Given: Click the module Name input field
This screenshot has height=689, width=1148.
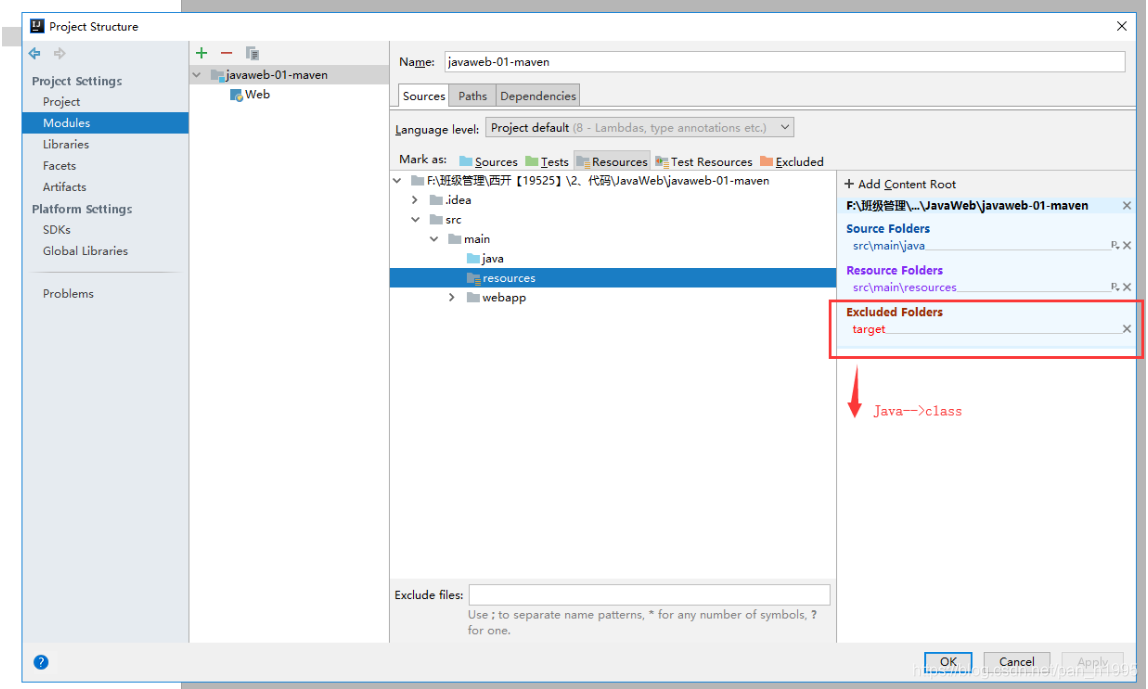Looking at the screenshot, I should click(784, 62).
